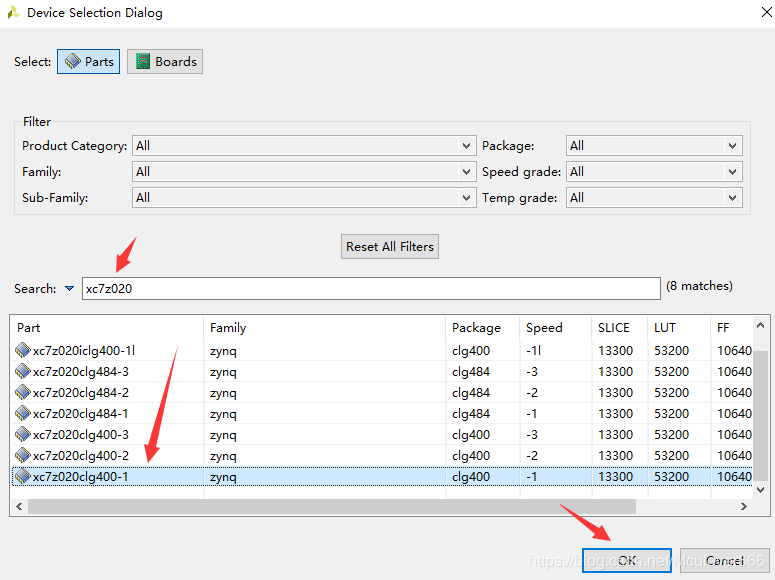Click the -1l speed cell
Viewport: 775px width, 580px height.
click(533, 351)
